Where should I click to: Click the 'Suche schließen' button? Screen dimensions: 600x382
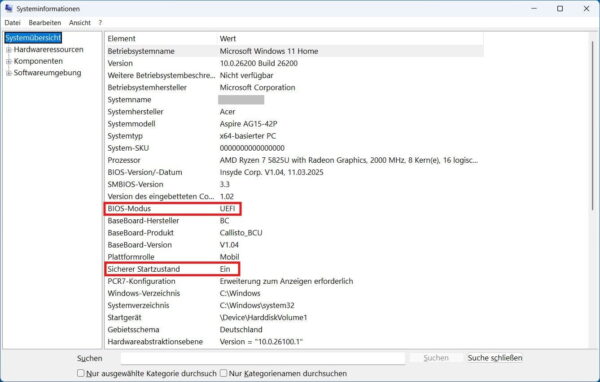(495, 358)
